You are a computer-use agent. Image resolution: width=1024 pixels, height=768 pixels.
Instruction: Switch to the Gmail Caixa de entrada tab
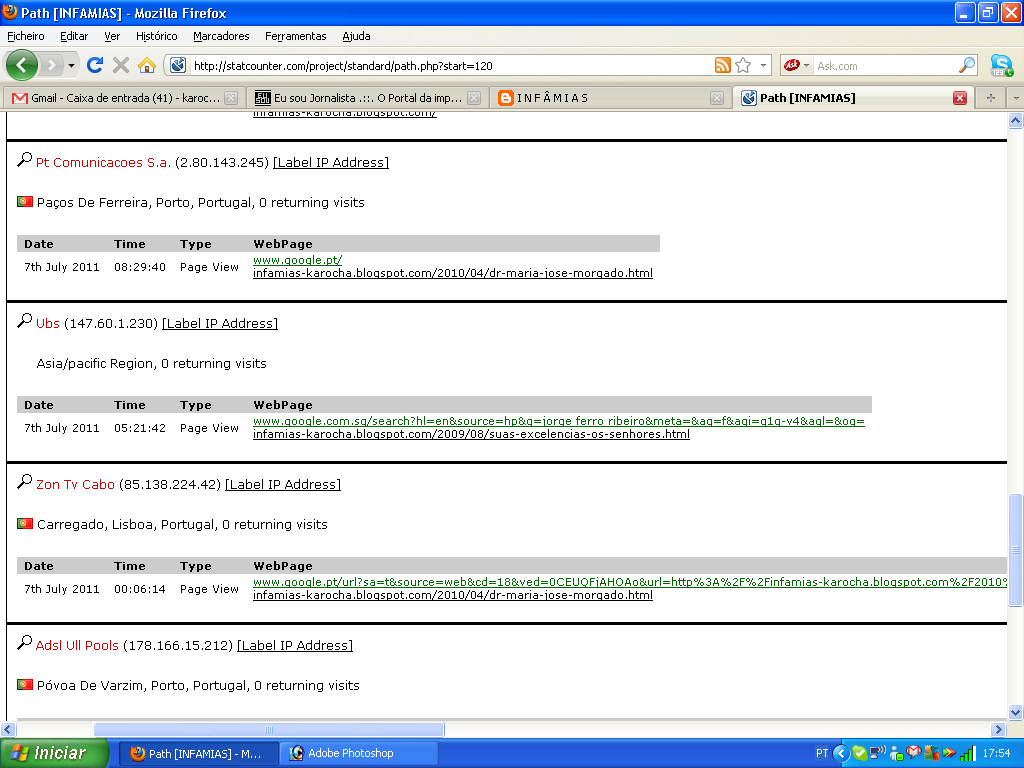(124, 98)
